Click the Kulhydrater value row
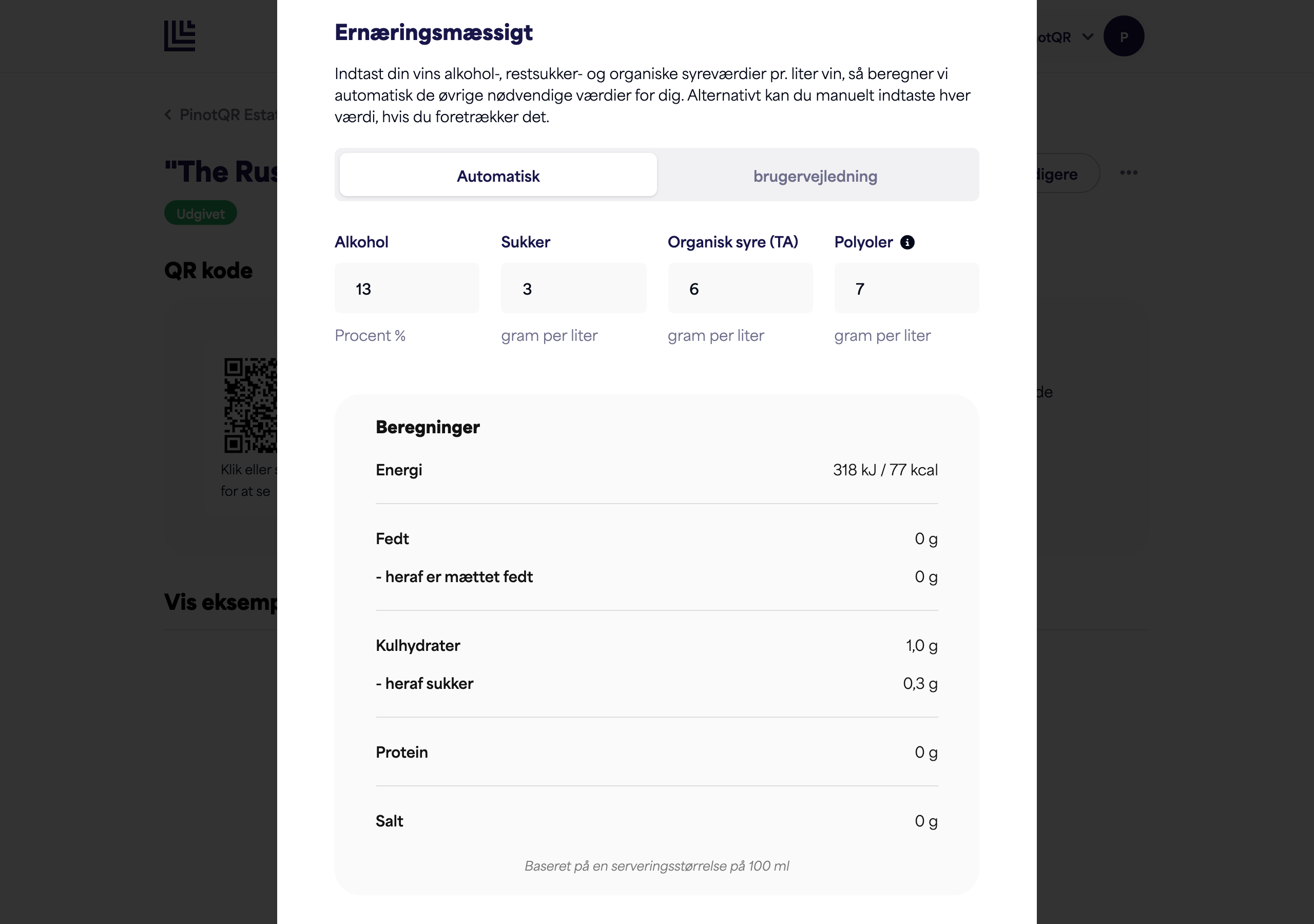The image size is (1314, 924). (657, 646)
